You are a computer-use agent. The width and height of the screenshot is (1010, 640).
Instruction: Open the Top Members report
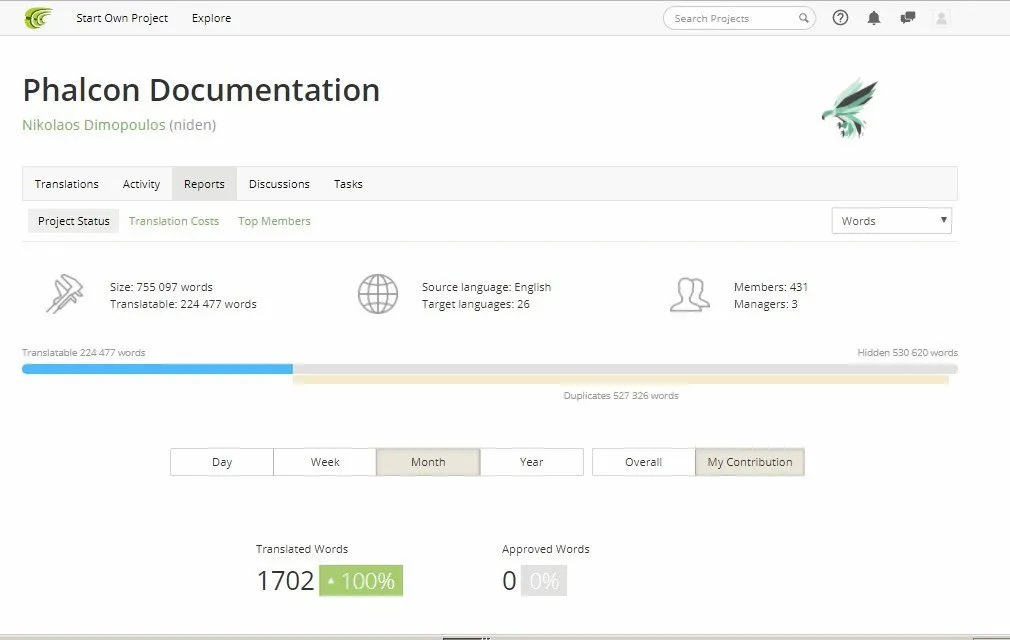tap(274, 221)
